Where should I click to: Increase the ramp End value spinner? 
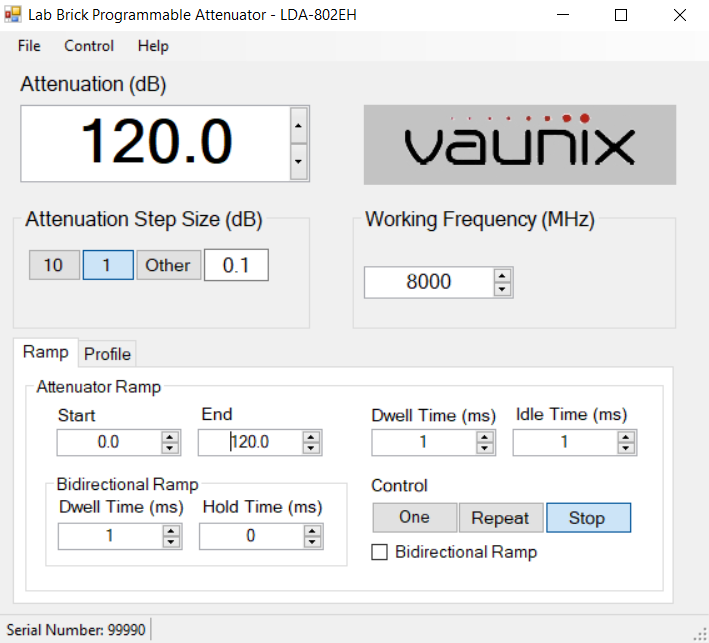312,436
